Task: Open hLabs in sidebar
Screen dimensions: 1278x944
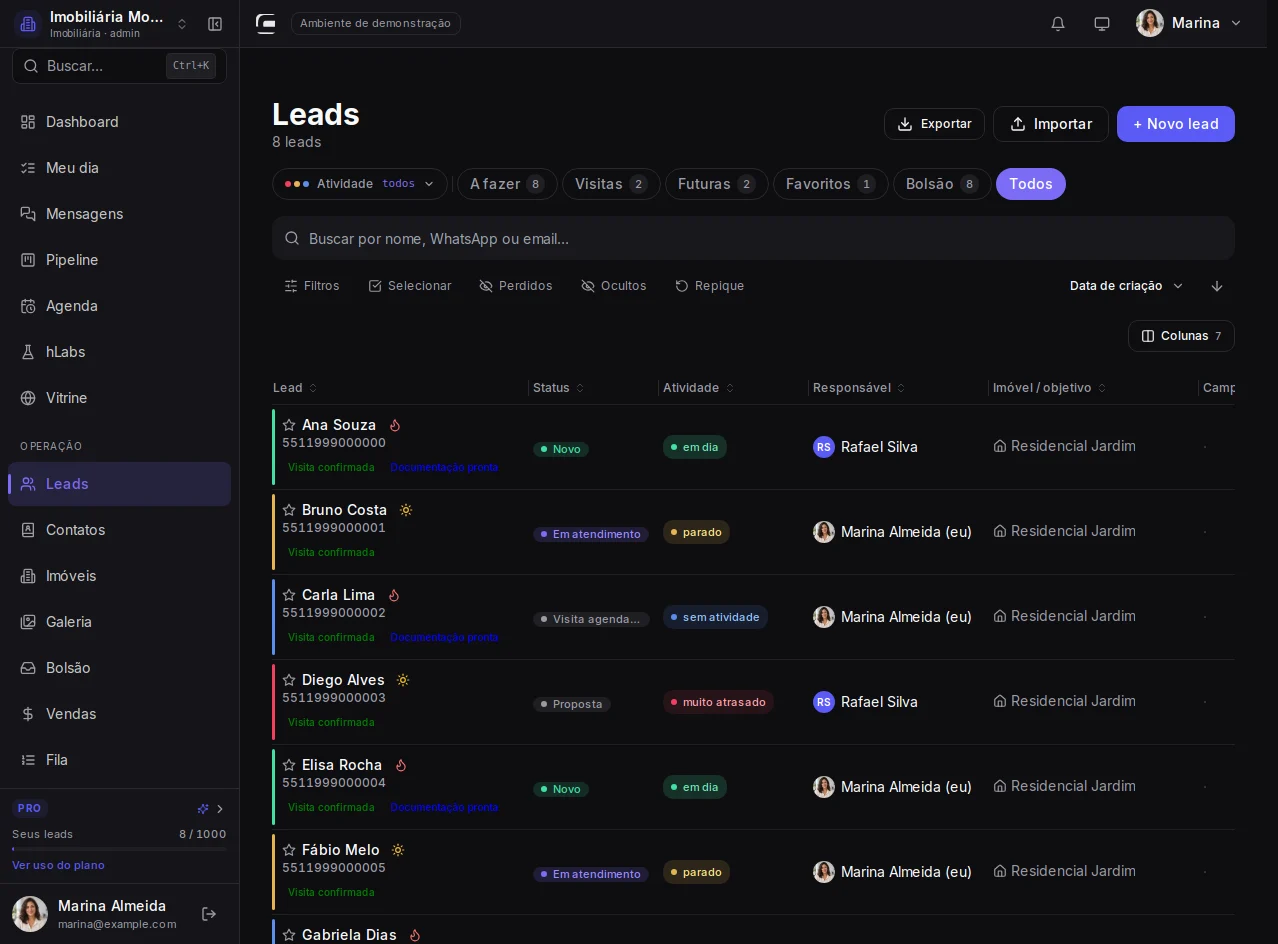Action: 119,352
